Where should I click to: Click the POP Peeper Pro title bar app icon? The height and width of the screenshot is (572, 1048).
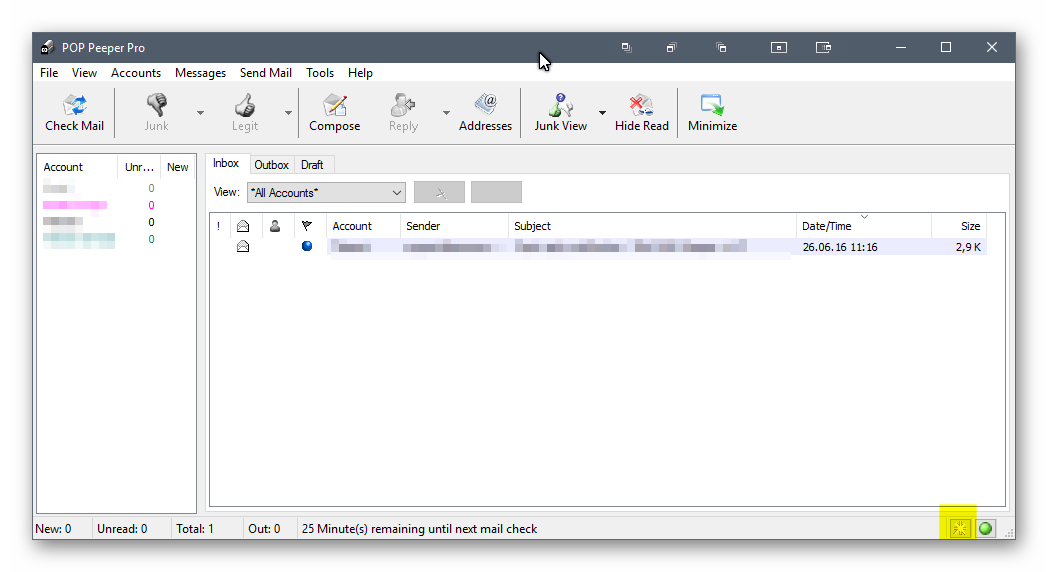tap(47, 47)
